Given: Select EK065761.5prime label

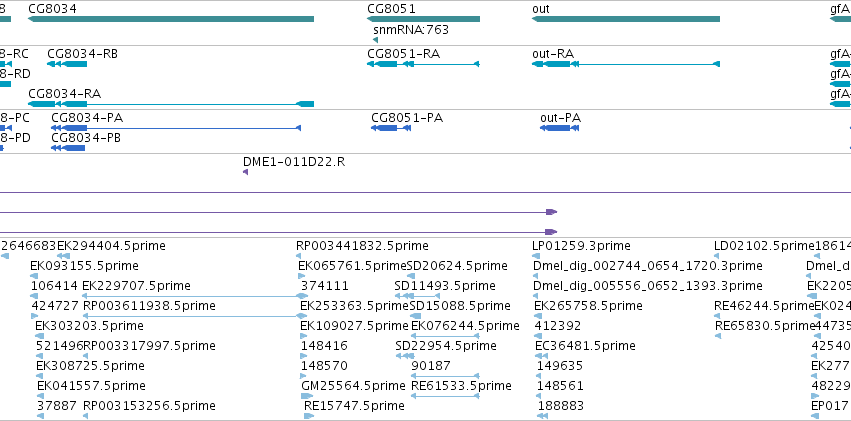Looking at the screenshot, I should 352,266.
